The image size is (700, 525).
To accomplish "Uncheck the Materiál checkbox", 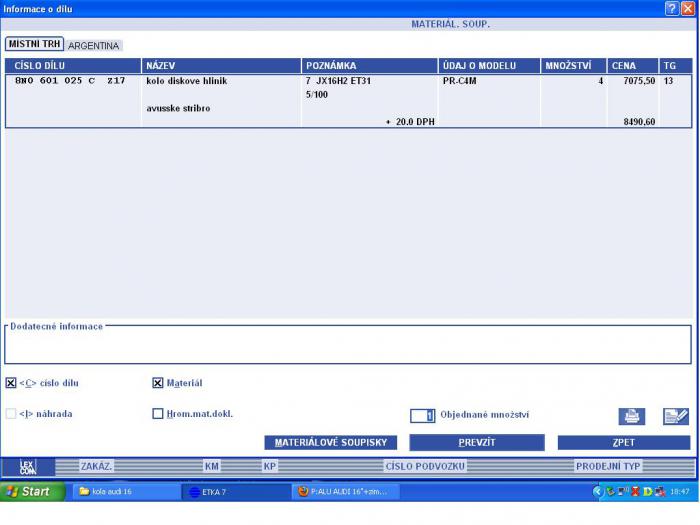I will (158, 383).
